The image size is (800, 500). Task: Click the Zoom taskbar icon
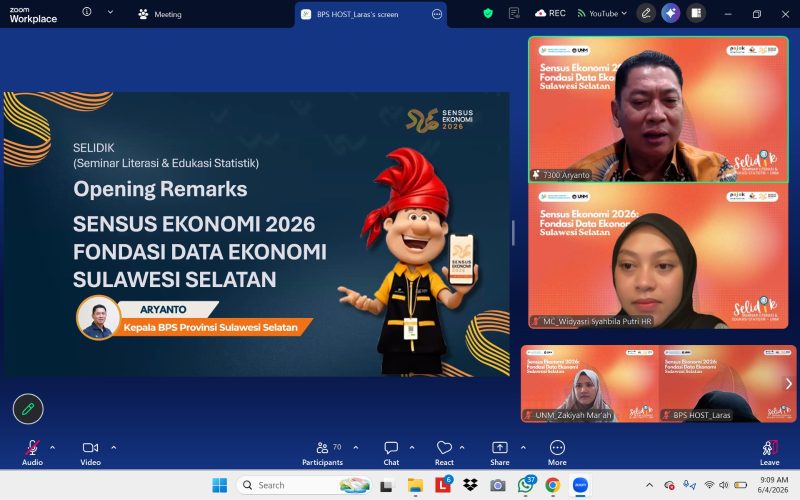click(x=580, y=485)
